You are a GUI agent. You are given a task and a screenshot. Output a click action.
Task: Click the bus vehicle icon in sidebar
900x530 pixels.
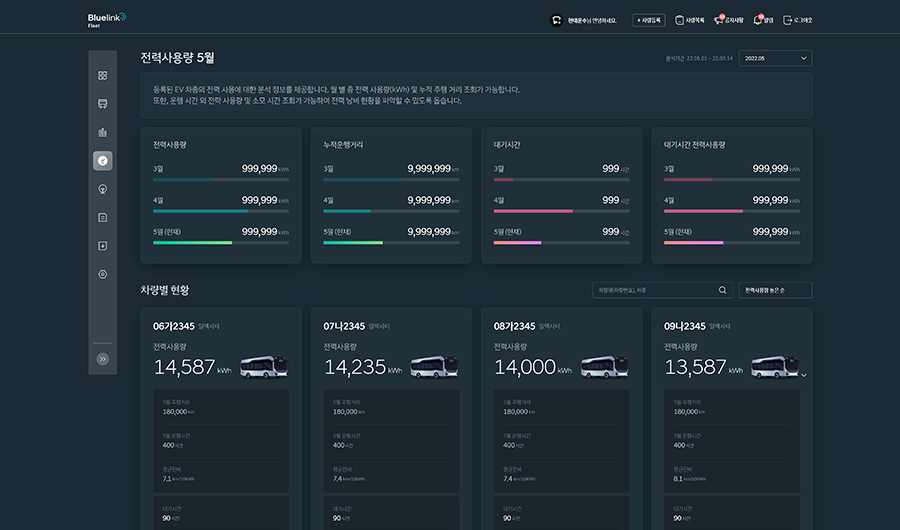click(102, 103)
